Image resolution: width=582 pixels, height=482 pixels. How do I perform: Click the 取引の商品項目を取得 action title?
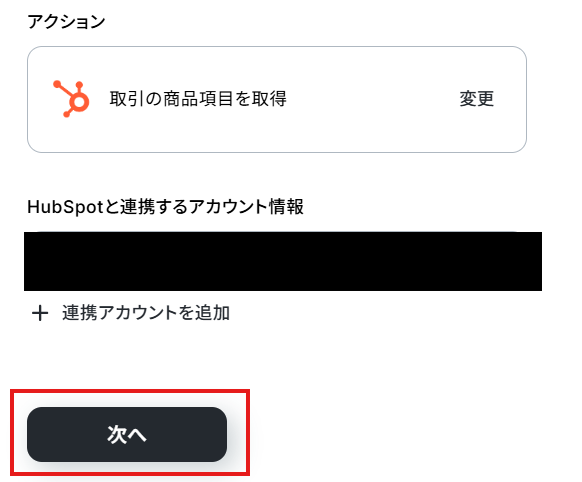[198, 99]
